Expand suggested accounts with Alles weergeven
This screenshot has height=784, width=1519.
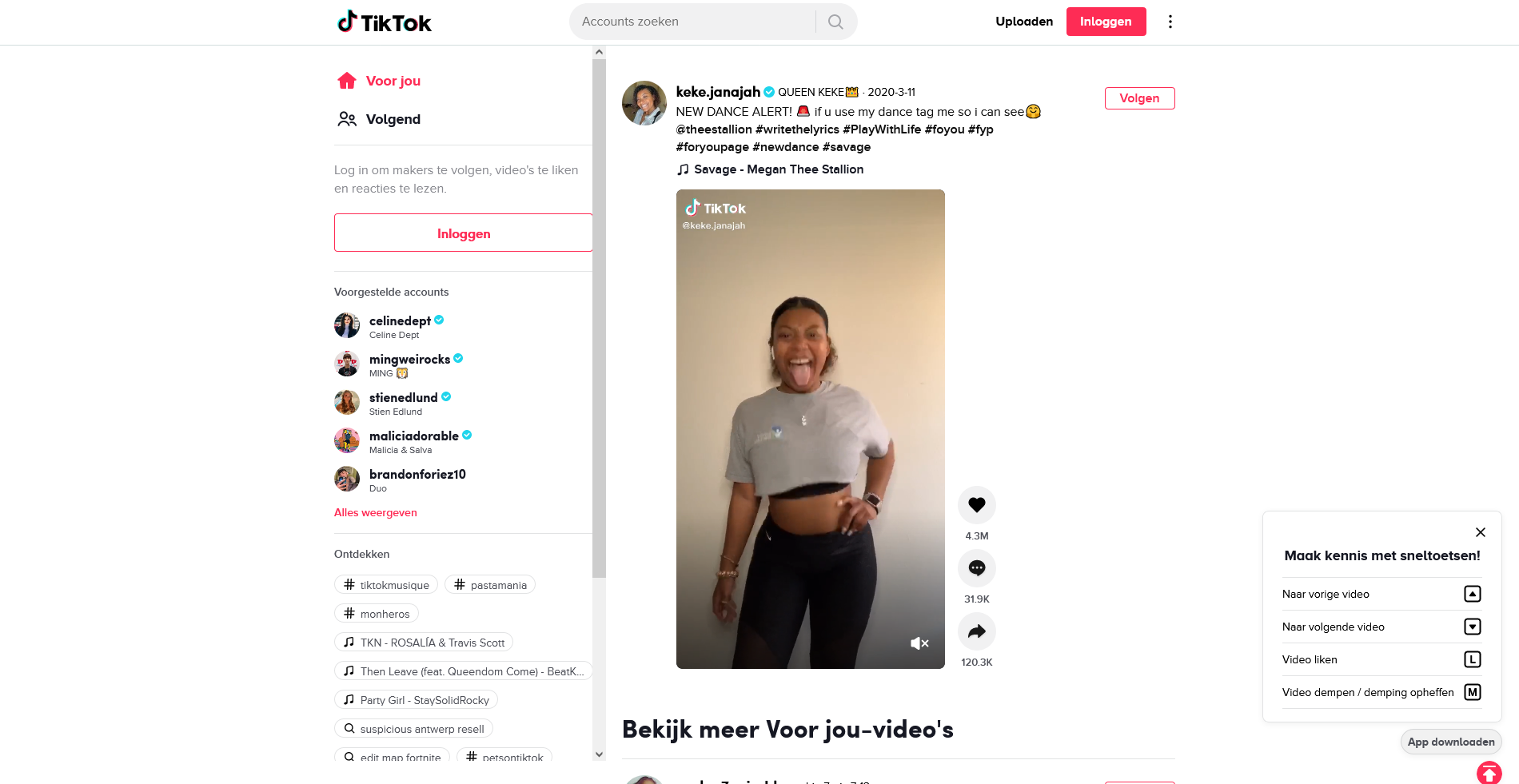[x=376, y=512]
